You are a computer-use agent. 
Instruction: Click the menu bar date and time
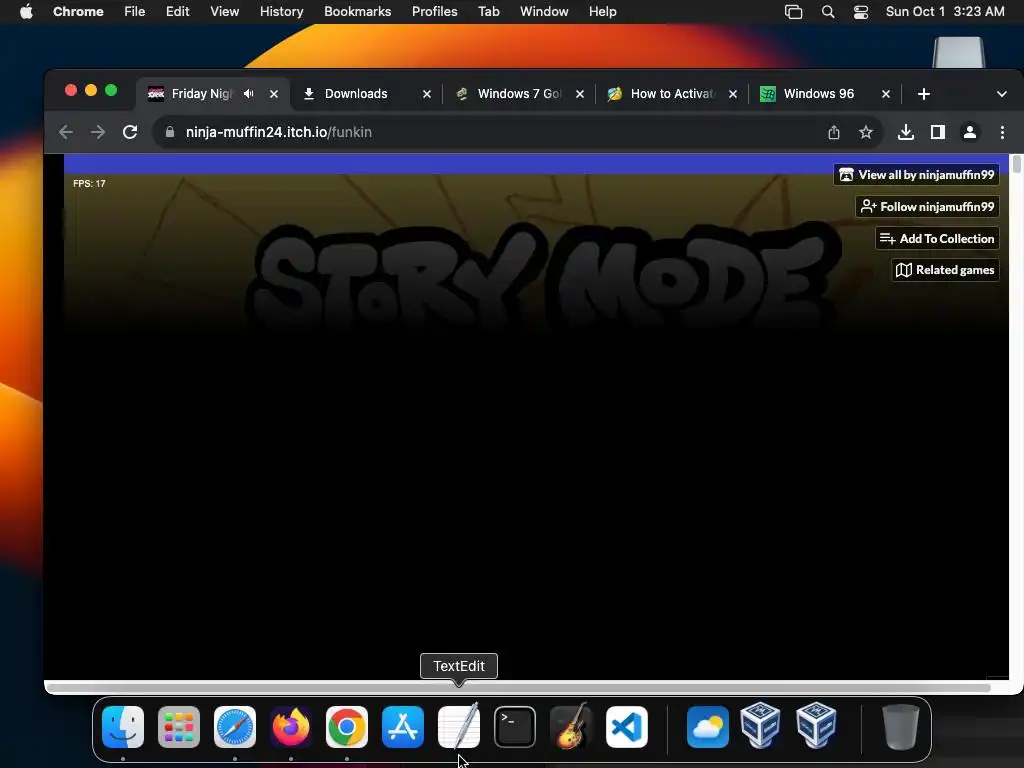[945, 12]
